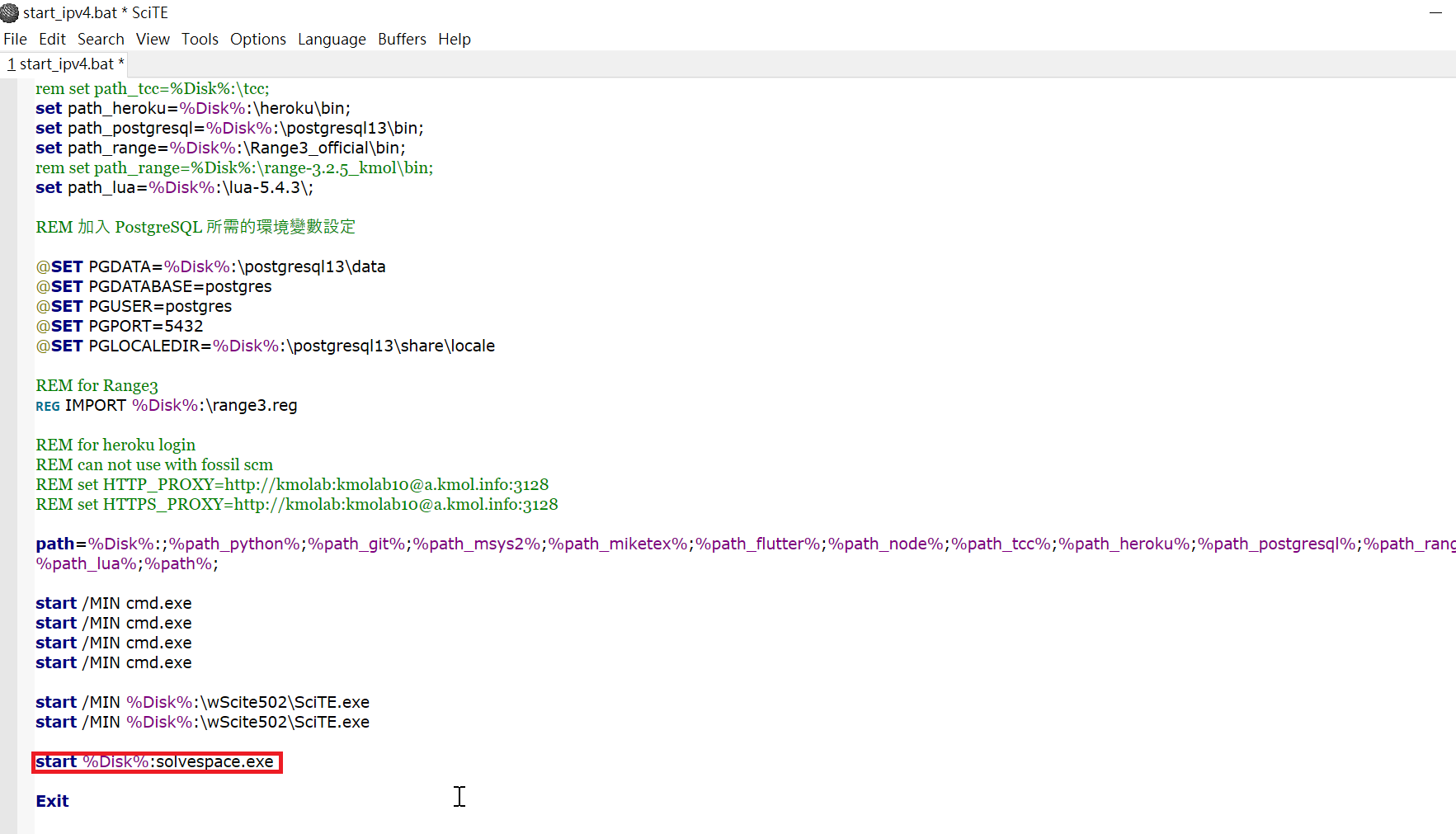Viewport: 1456px width, 834px height.
Task: Open the Options menu
Action: click(258, 39)
